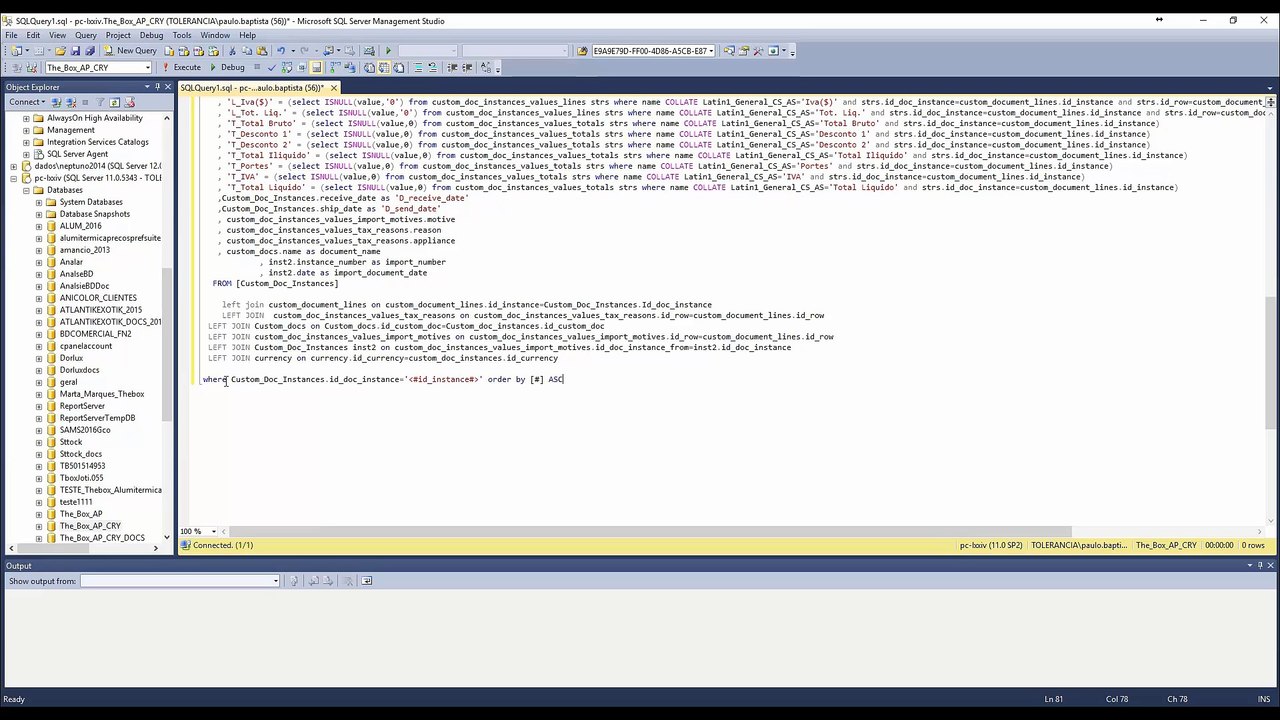This screenshot has height=720, width=1280.
Task: Click the Decrease Indent icon
Action: 452,67
